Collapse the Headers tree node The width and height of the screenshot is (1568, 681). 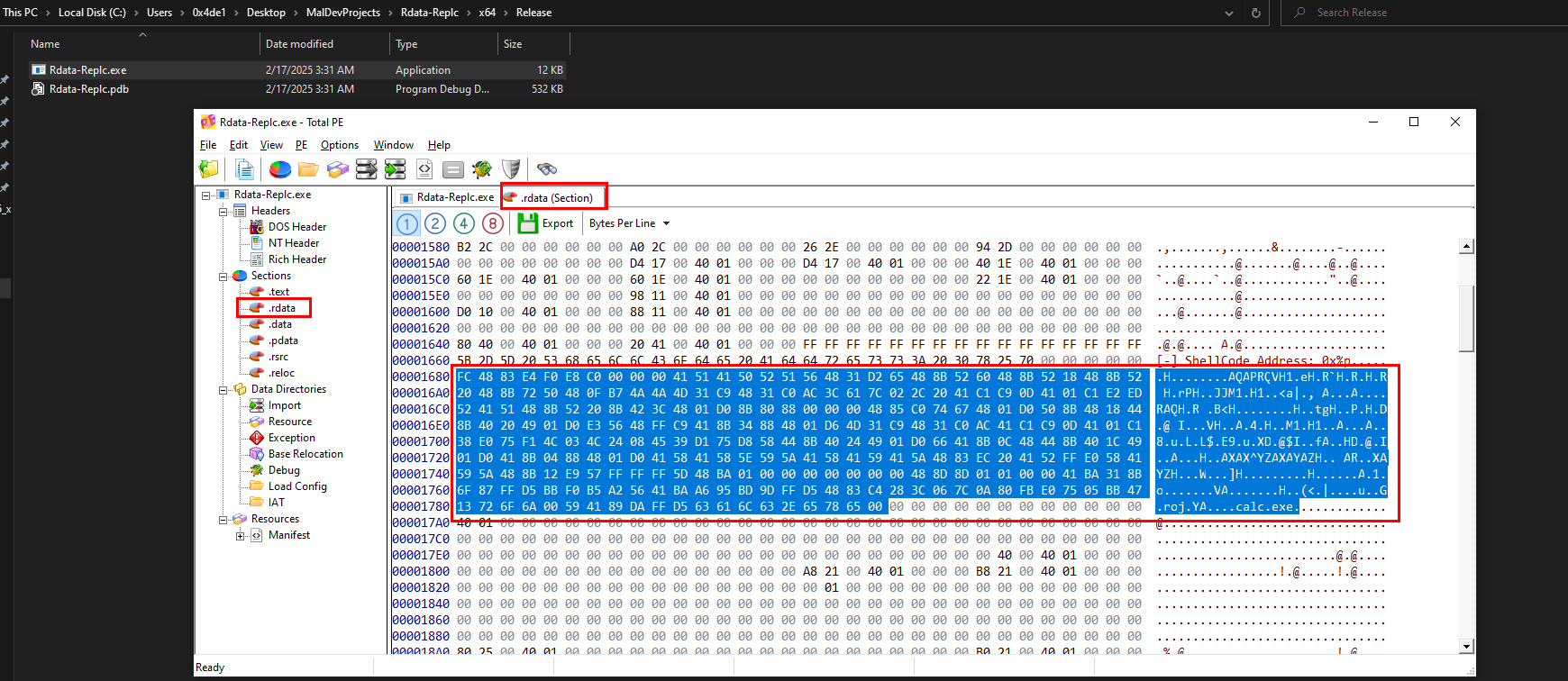(223, 211)
